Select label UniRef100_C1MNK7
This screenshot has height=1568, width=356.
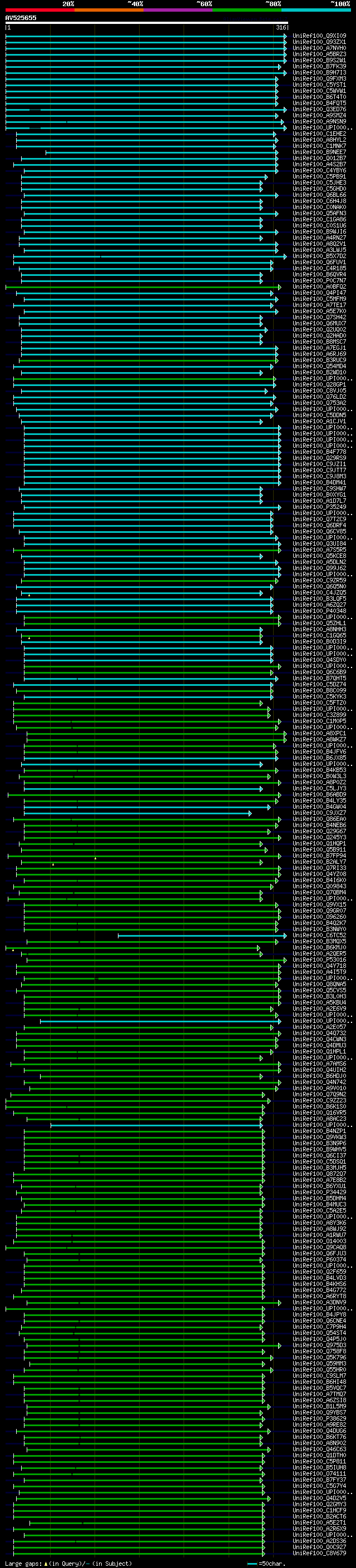319,146
